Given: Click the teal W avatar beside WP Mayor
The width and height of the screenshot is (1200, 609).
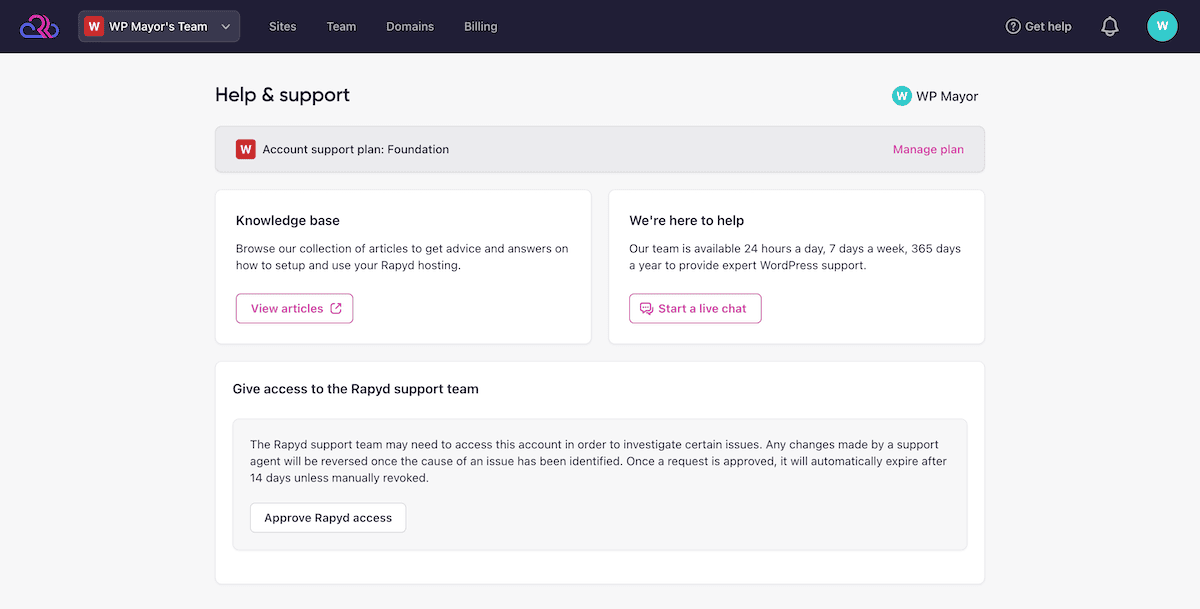Looking at the screenshot, I should (x=902, y=96).
